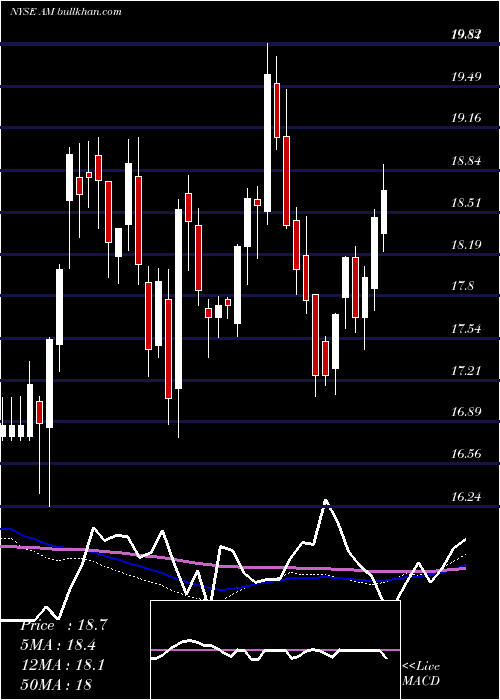Click the <<Live MACD label
The height and width of the screenshot is (700, 500).
(421, 674)
